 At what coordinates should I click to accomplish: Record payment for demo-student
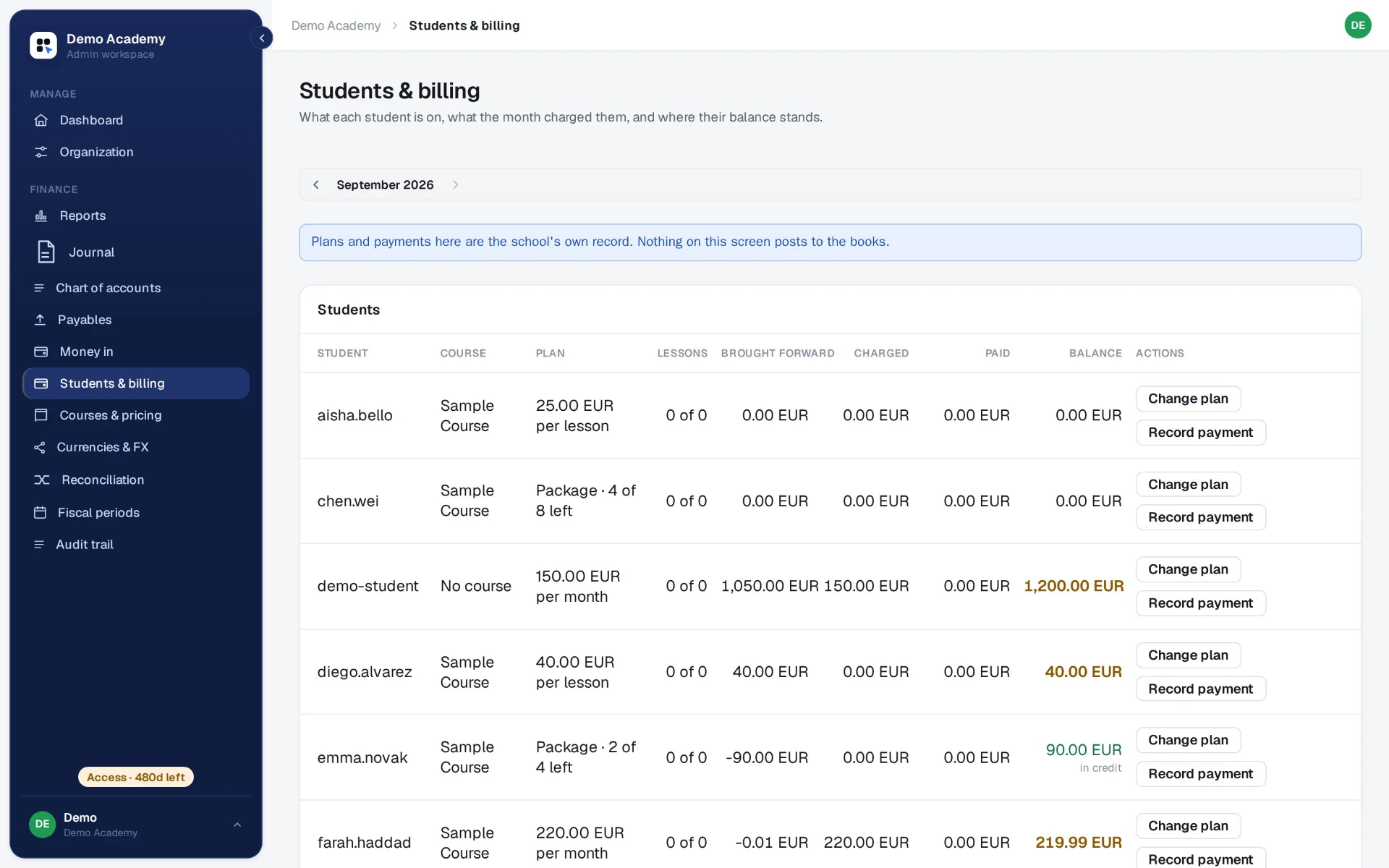[1200, 603]
